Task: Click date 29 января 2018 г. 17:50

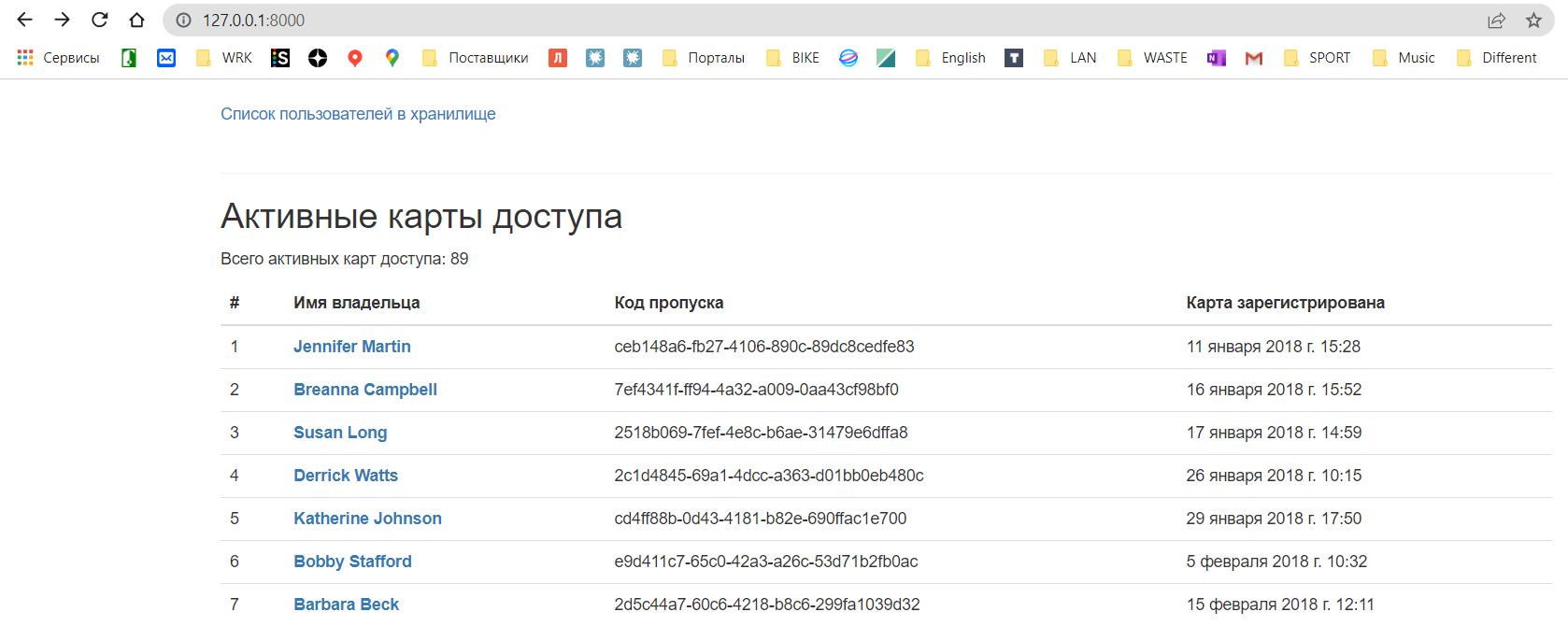Action: point(1275,519)
